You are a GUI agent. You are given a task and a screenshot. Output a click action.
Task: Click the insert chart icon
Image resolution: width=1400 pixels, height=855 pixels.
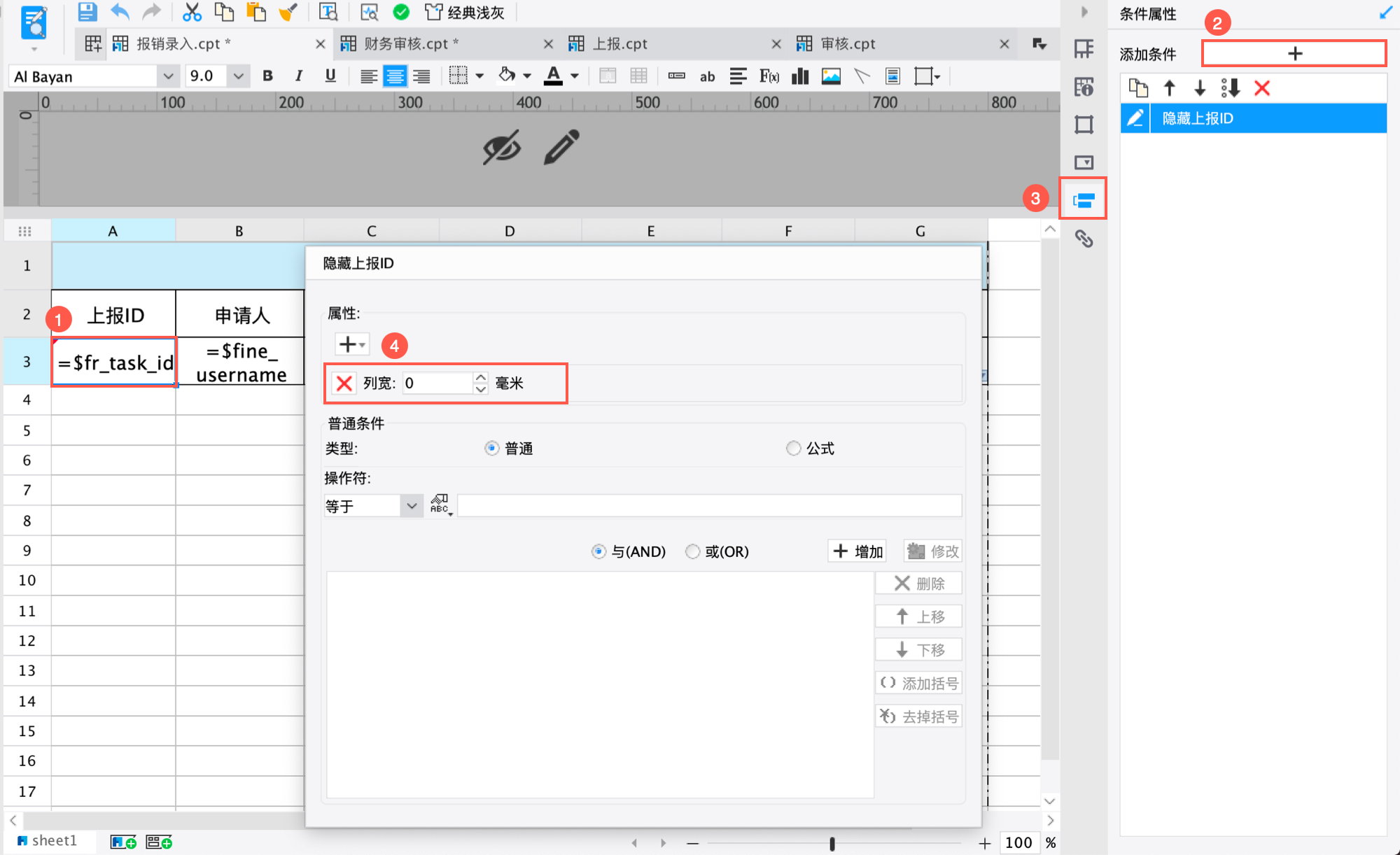click(800, 76)
